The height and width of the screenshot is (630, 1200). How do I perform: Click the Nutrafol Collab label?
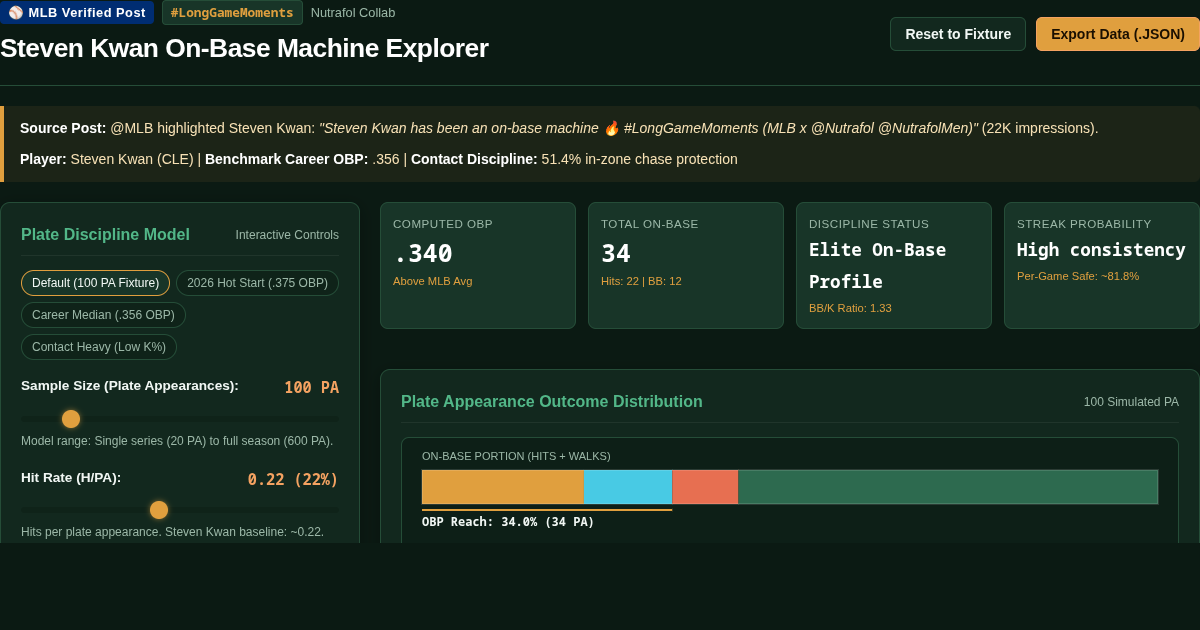[x=353, y=13]
